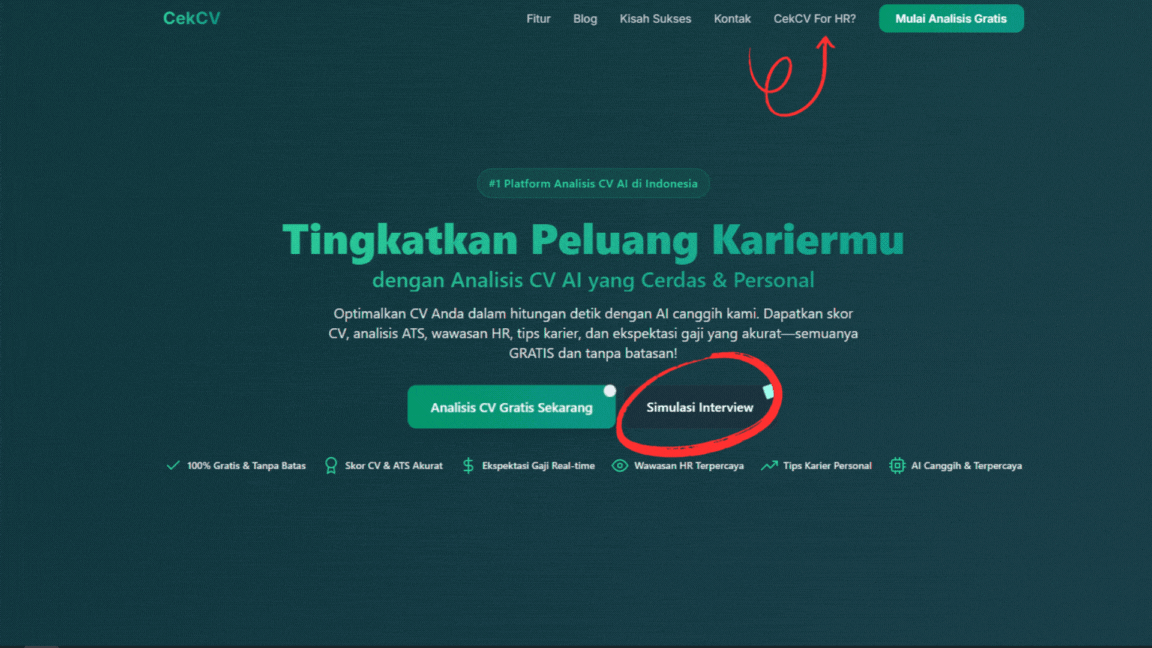The width and height of the screenshot is (1152, 648).
Task: Open the Blog page link
Action: (x=585, y=19)
